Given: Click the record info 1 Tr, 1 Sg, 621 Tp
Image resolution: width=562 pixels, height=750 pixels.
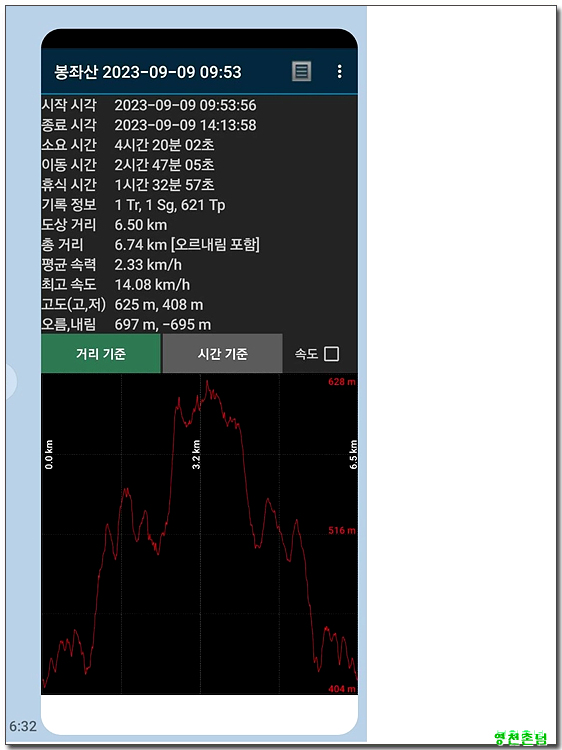Looking at the screenshot, I should coord(170,205).
